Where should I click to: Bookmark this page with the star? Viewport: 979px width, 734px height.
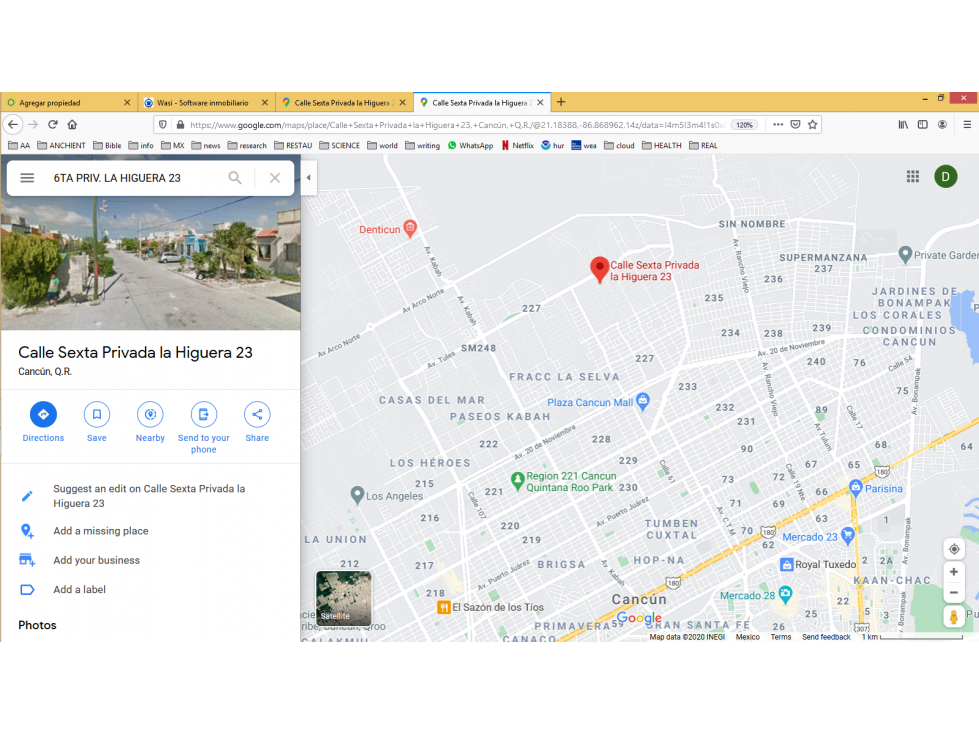(812, 124)
